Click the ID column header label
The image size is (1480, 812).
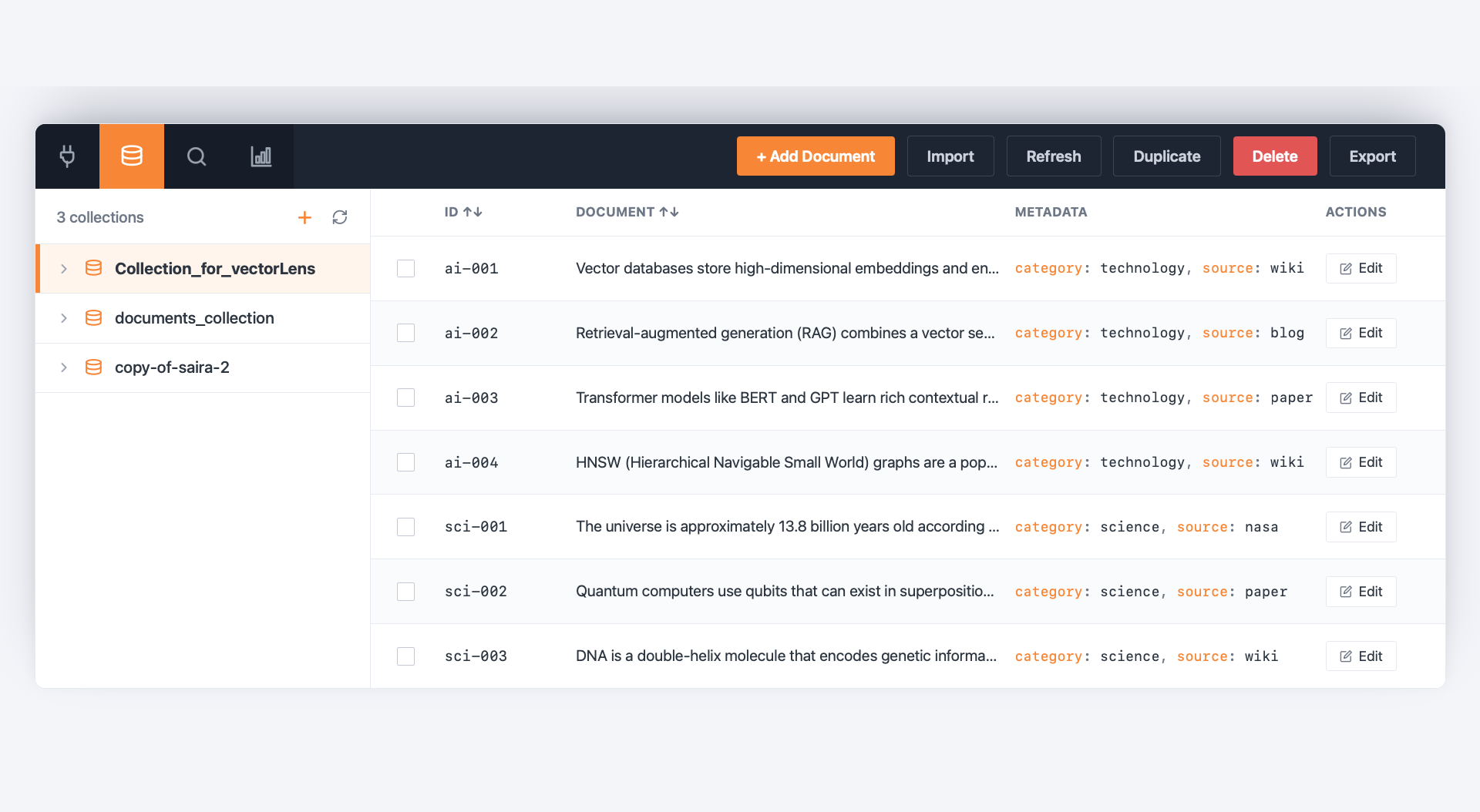(451, 212)
